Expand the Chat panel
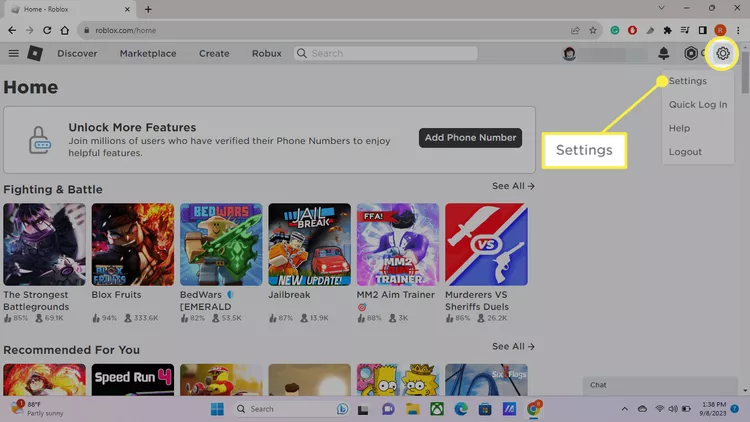 click(660, 384)
